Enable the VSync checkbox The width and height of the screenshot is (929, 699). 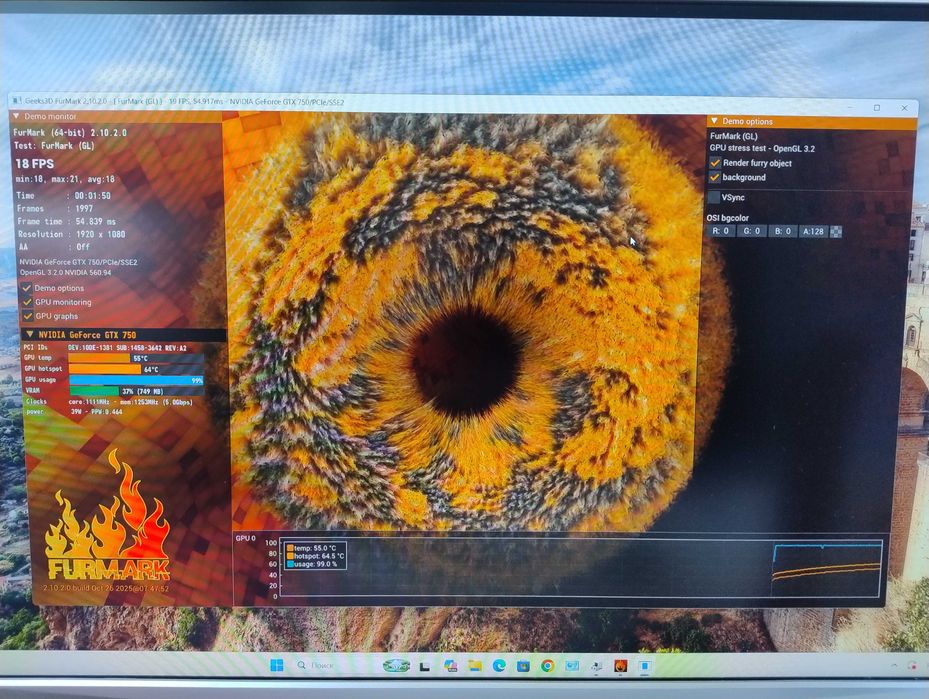pos(714,197)
